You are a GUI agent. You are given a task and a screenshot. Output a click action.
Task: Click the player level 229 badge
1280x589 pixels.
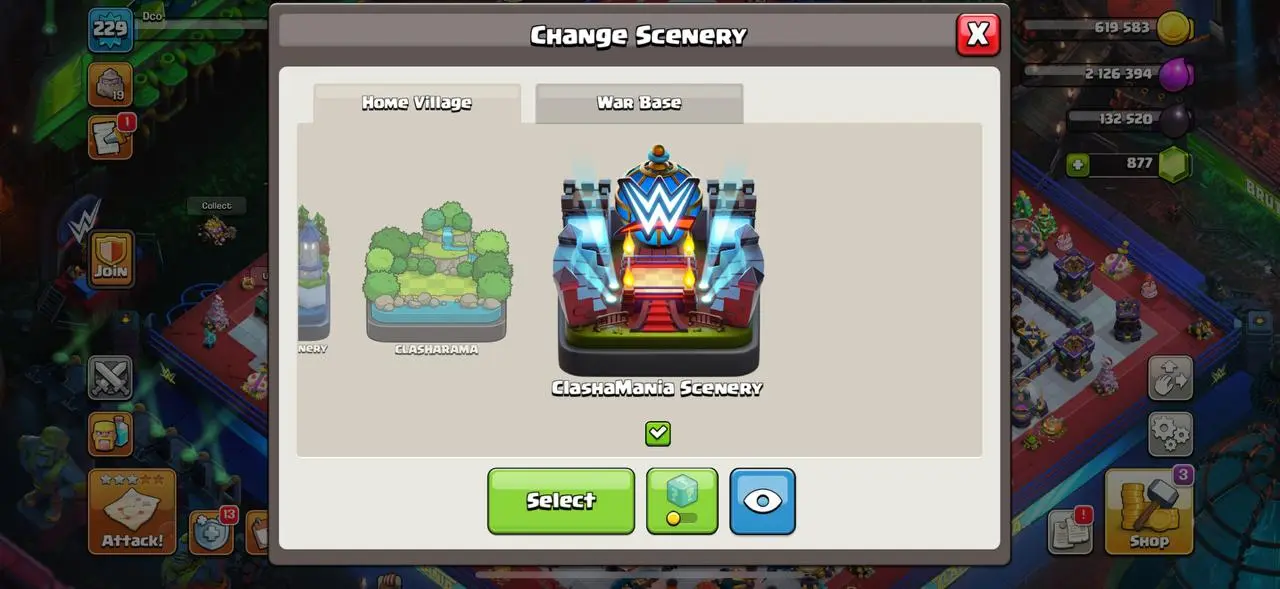(110, 29)
